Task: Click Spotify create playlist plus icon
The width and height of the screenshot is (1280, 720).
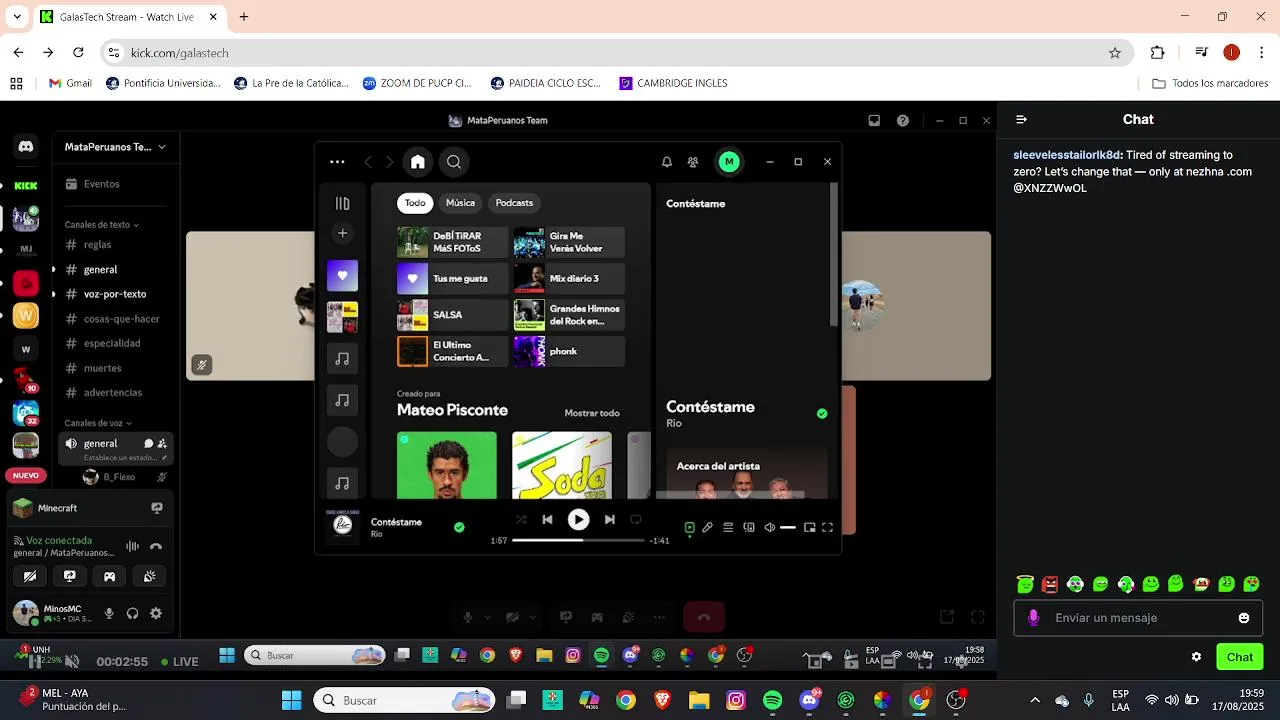Action: (x=342, y=233)
